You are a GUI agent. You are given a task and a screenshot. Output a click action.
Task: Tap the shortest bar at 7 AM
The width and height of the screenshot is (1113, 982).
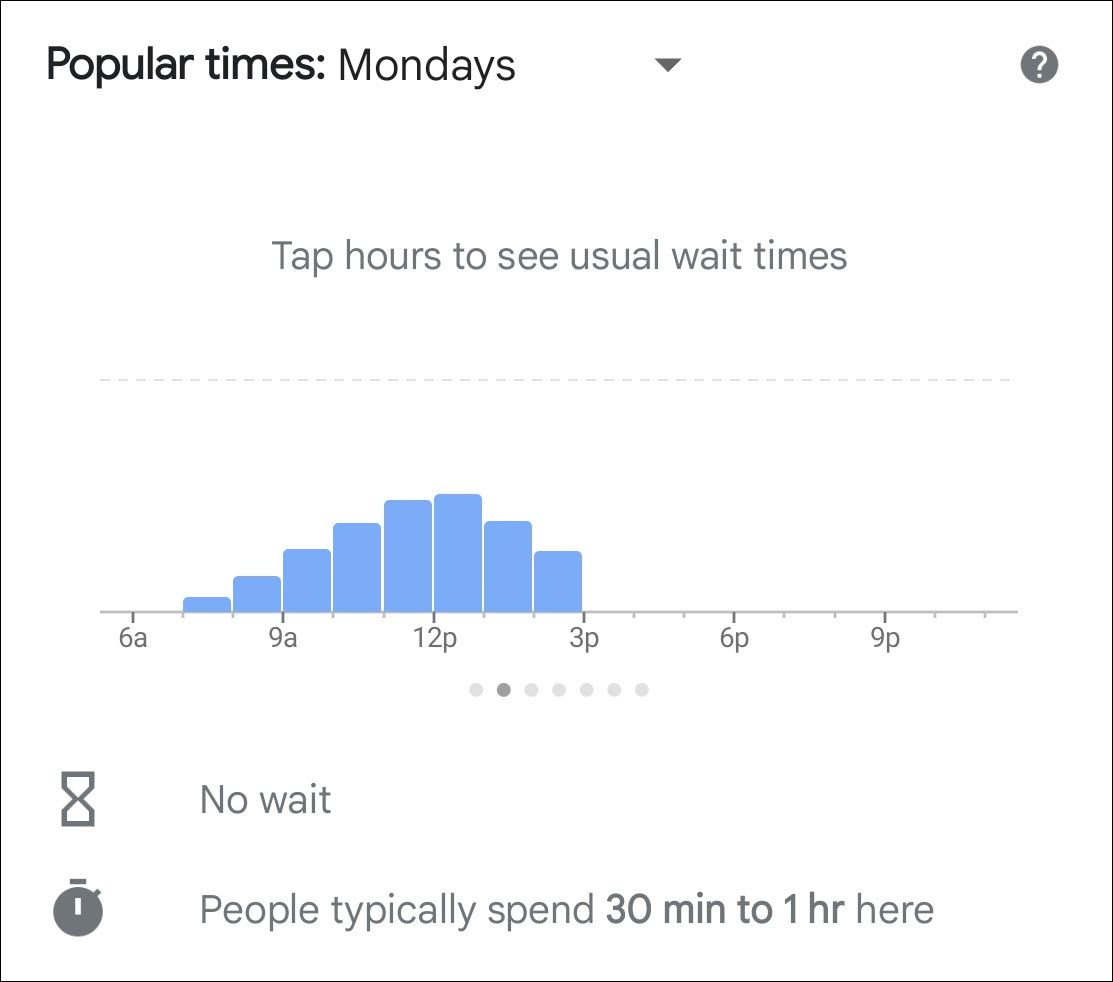pos(207,604)
